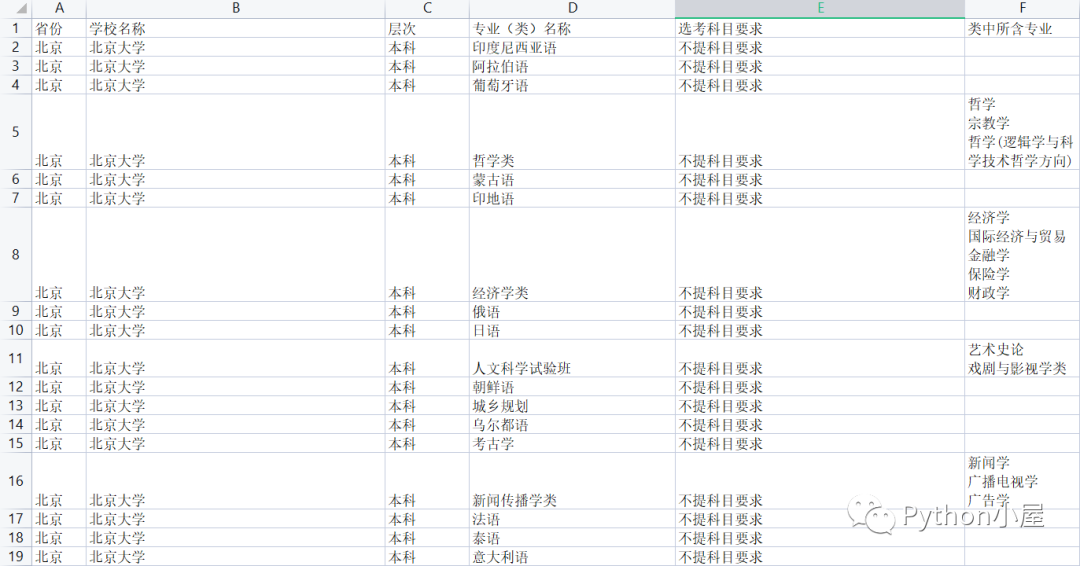Image resolution: width=1080 pixels, height=566 pixels.
Task: Select column C header
Action: [427, 8]
